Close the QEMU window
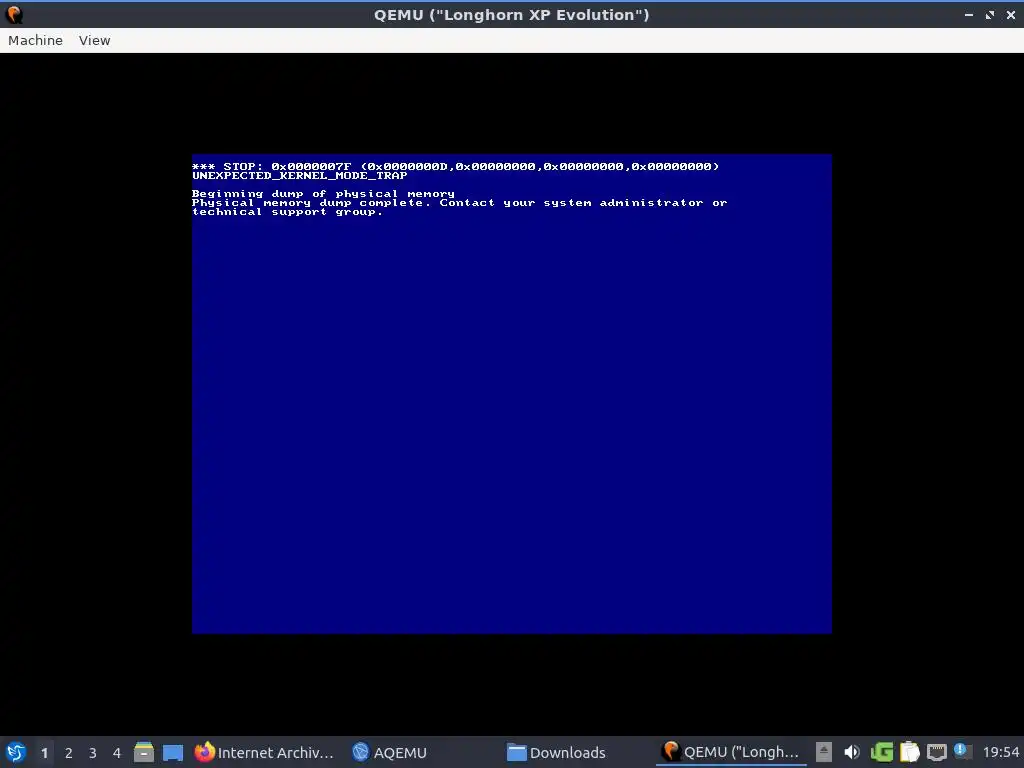1024x768 pixels. point(1010,14)
